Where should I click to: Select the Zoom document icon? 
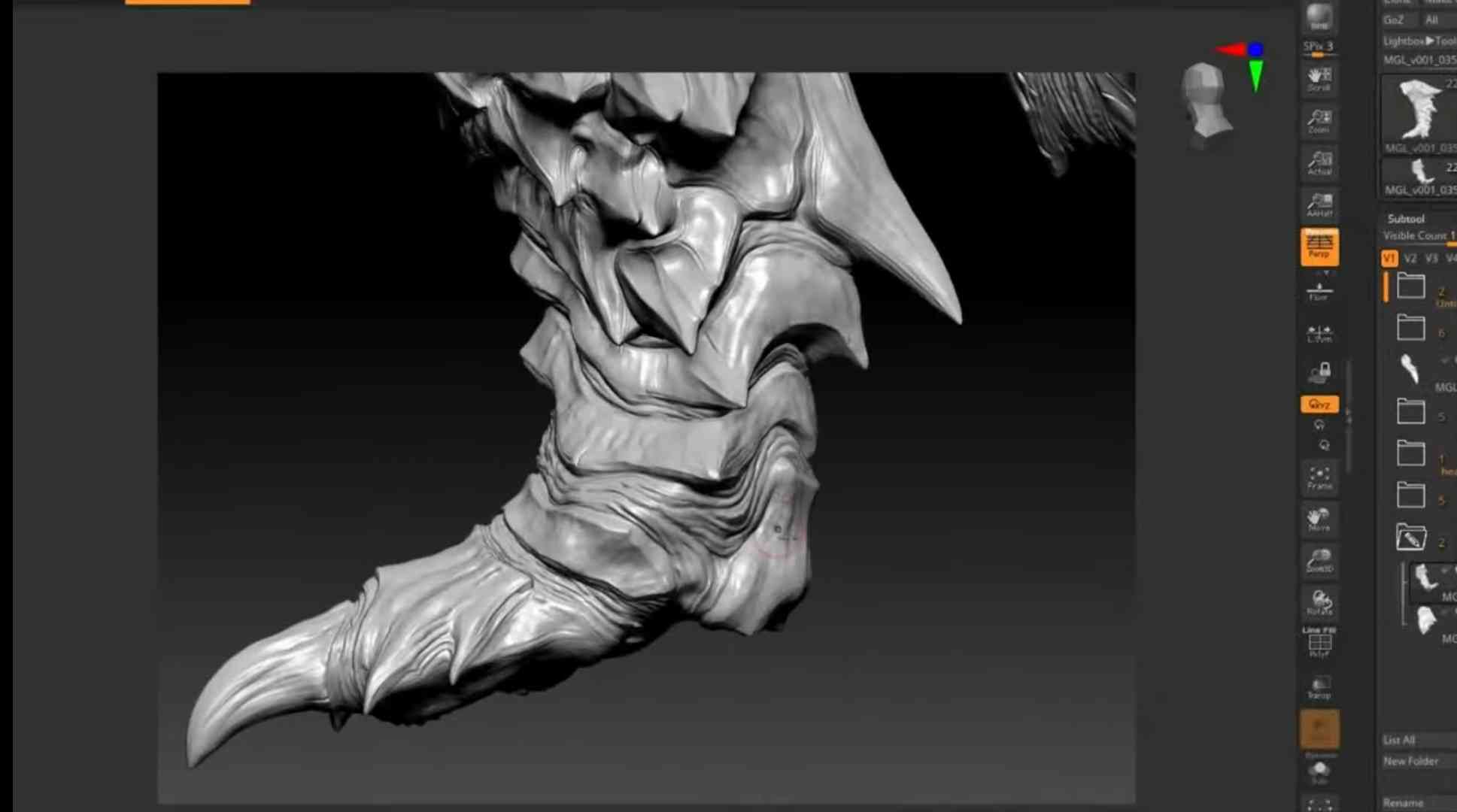click(1319, 121)
